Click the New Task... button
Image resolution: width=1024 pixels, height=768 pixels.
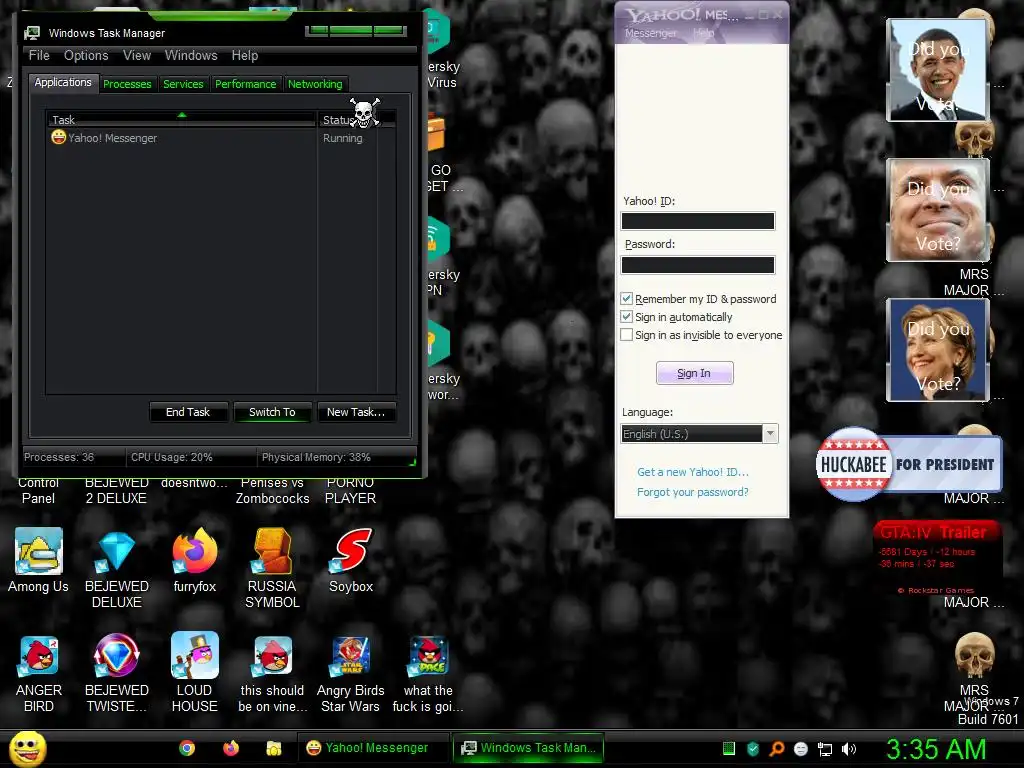356,412
